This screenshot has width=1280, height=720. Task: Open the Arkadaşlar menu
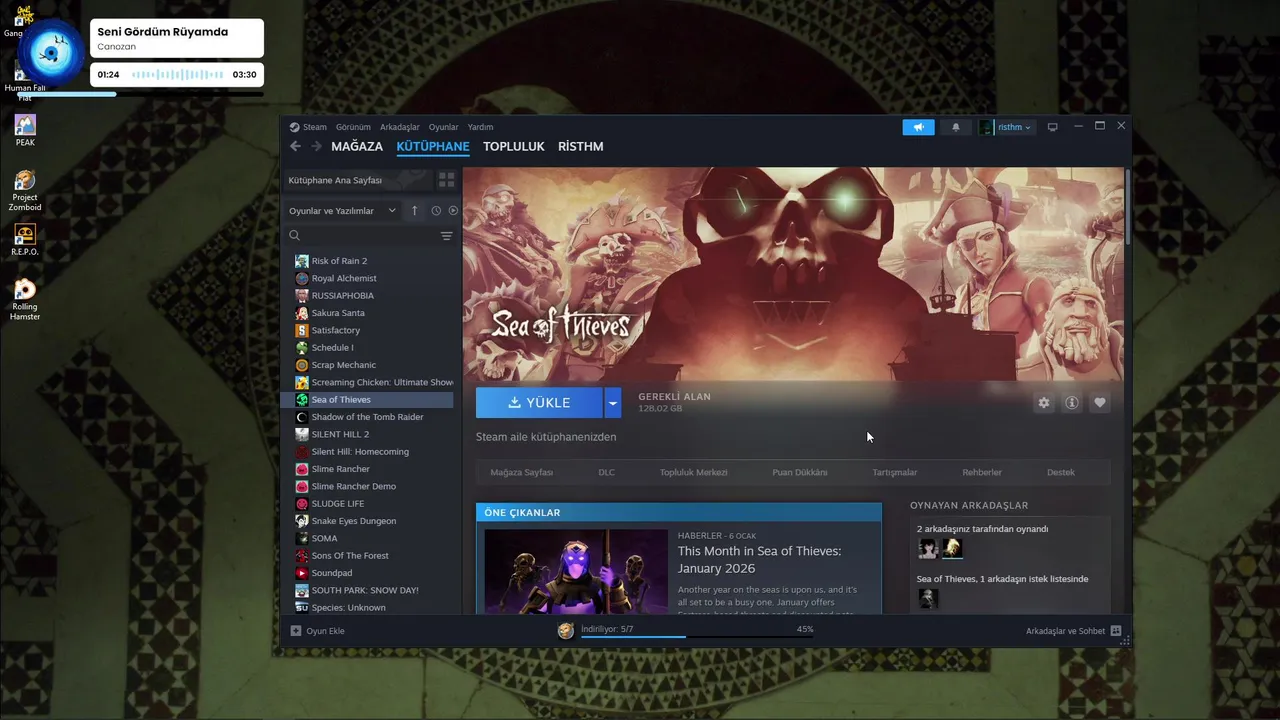(400, 127)
